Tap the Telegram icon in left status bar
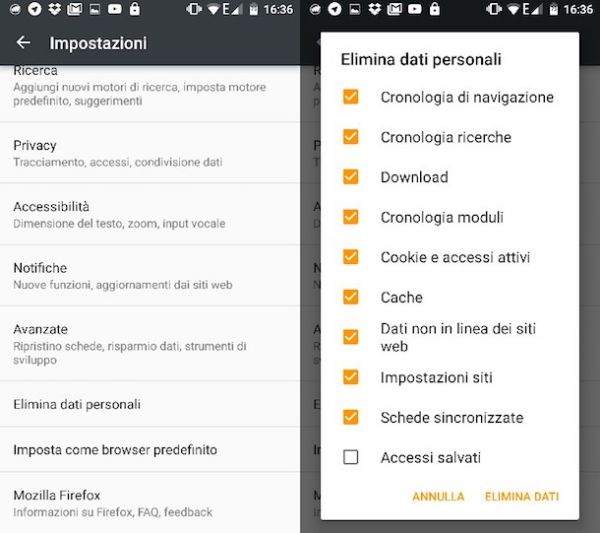Viewport: 600px width, 533px height. 34,9
